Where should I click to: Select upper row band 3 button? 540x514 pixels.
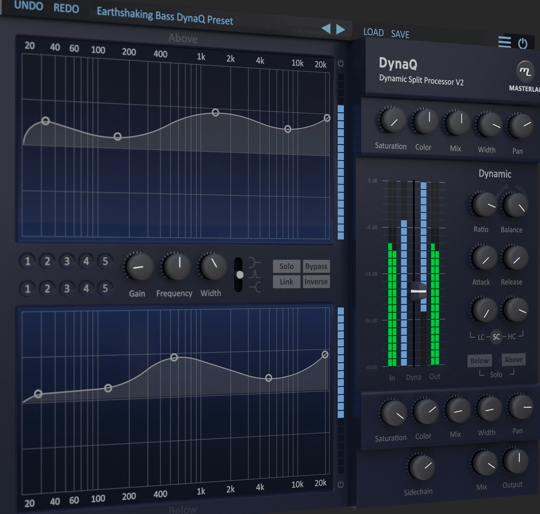(67, 261)
